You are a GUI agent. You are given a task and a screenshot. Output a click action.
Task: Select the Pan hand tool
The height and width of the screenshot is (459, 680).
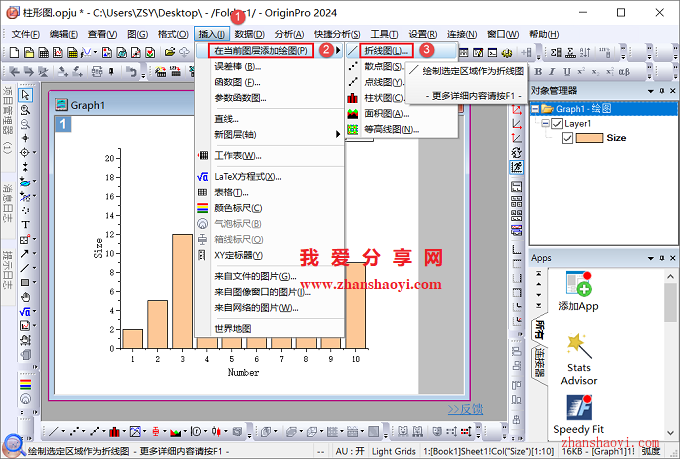pyautogui.click(x=26, y=297)
